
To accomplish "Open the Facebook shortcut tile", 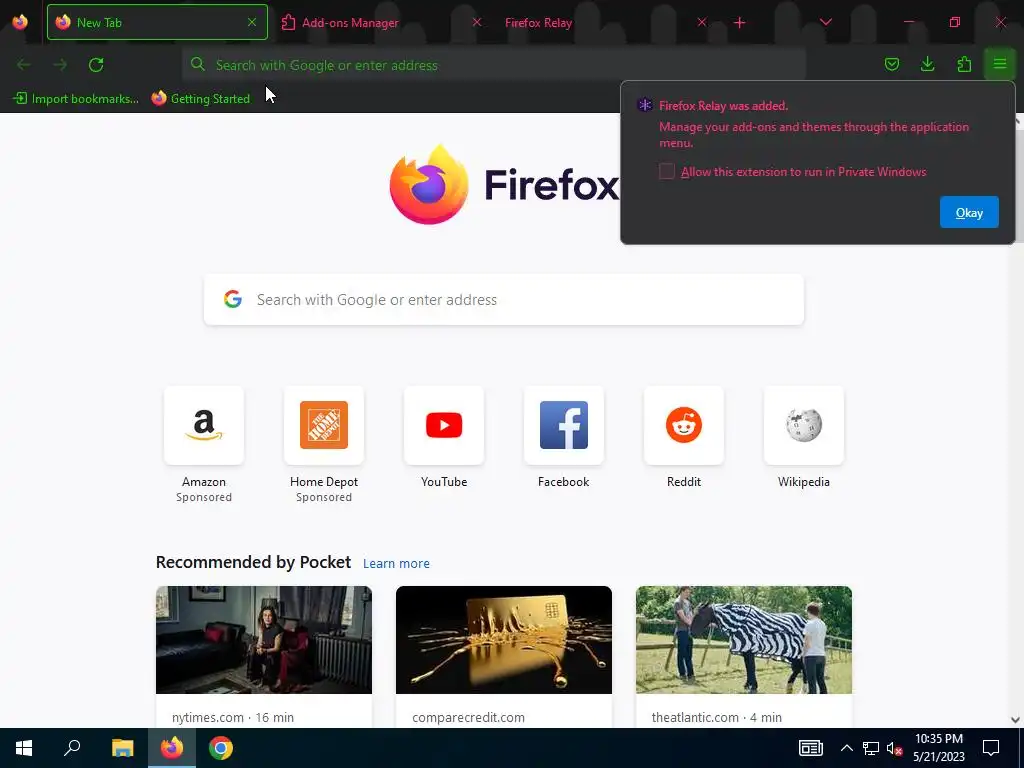I will 564,425.
